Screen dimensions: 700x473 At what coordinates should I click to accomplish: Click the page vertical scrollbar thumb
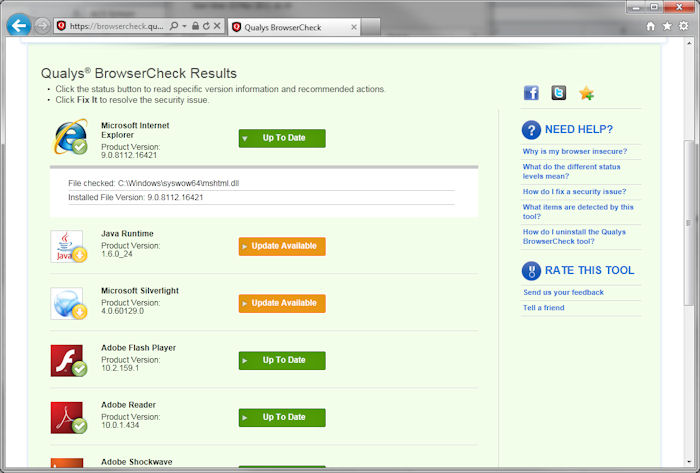tap(689, 223)
